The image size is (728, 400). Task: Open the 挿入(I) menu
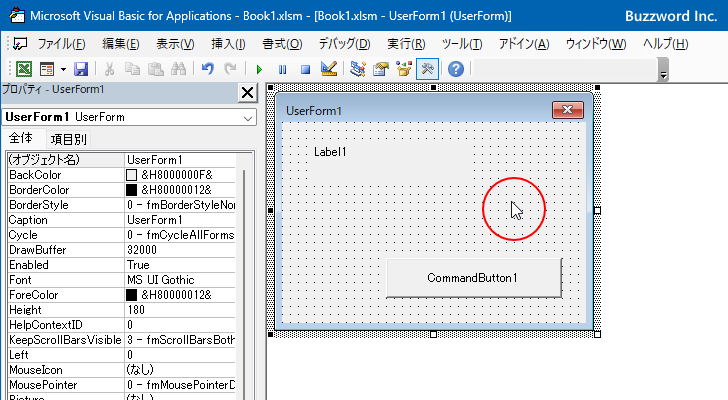pos(228,44)
